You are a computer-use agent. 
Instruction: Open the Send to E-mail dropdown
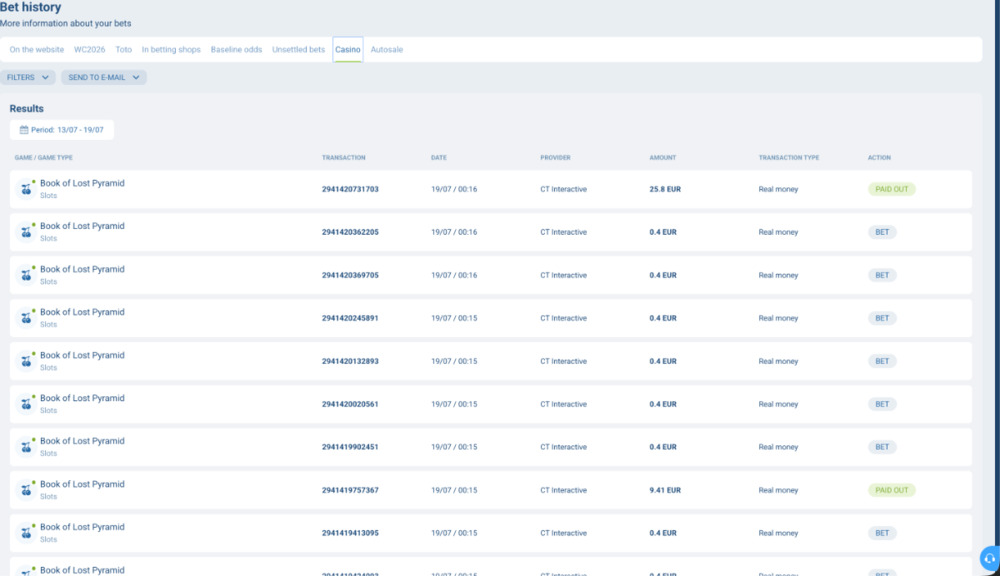pyautogui.click(x=104, y=77)
